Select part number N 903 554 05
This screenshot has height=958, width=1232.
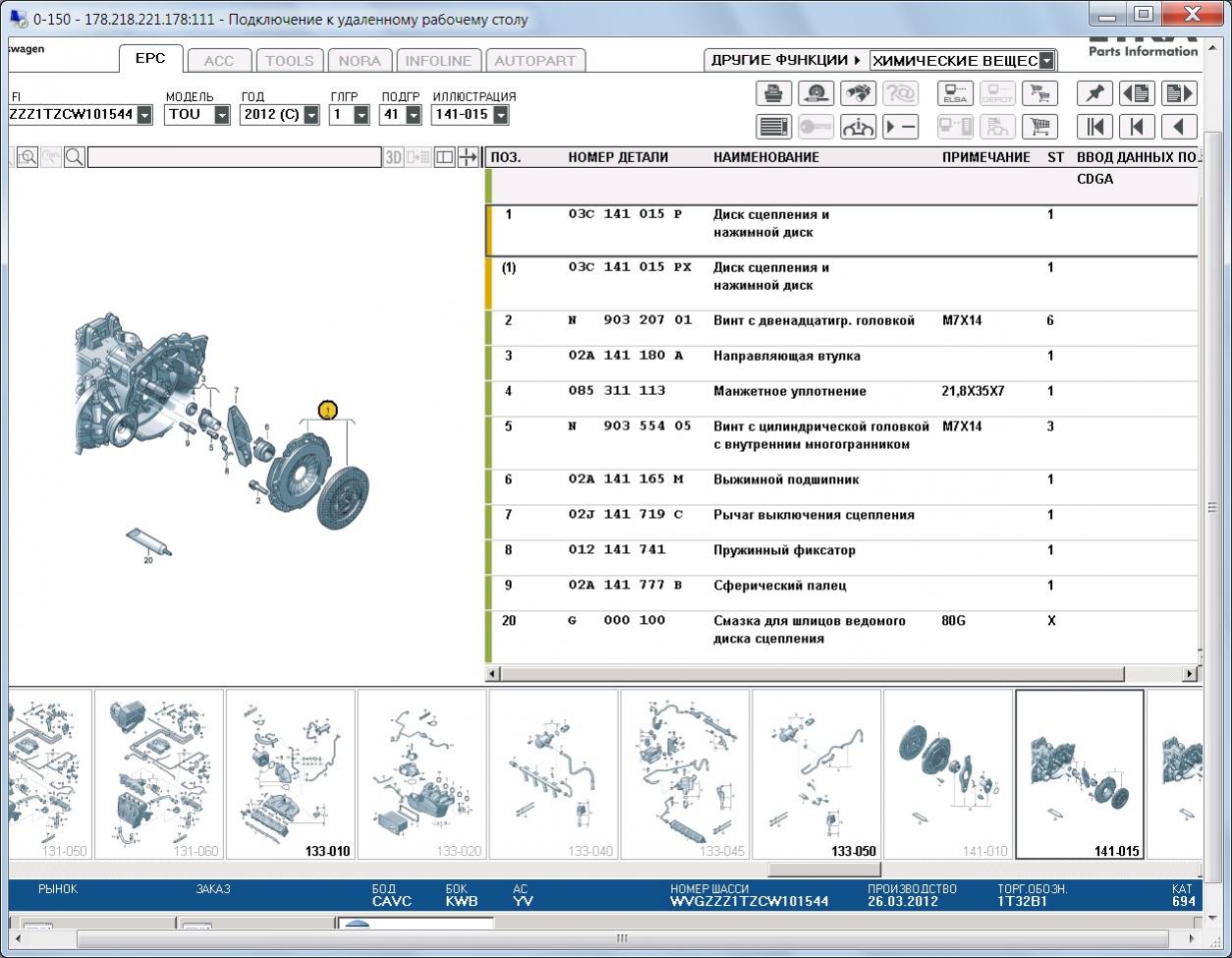630,426
